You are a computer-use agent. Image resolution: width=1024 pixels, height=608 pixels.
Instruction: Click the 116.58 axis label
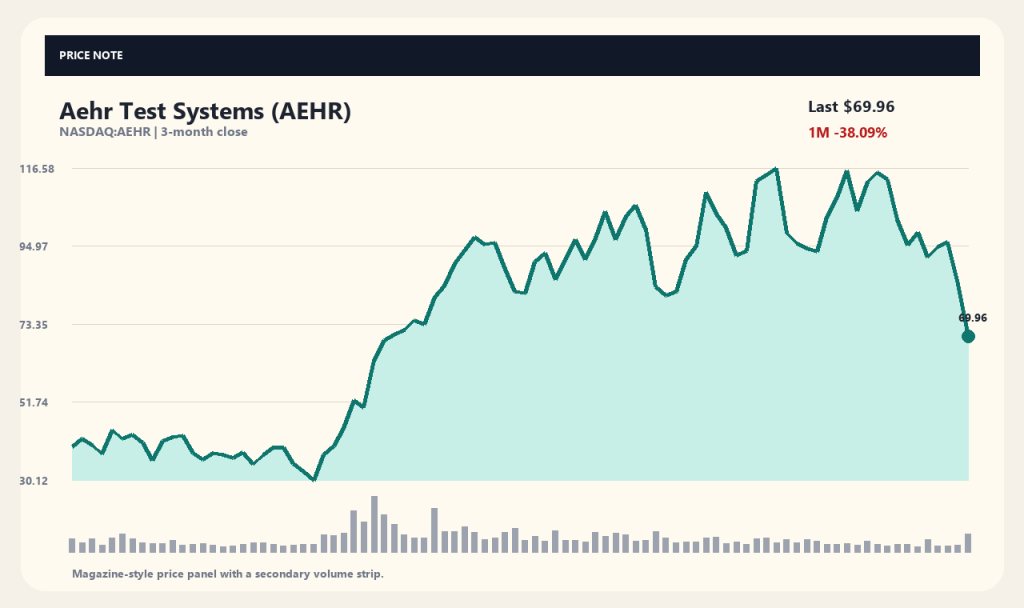click(37, 169)
